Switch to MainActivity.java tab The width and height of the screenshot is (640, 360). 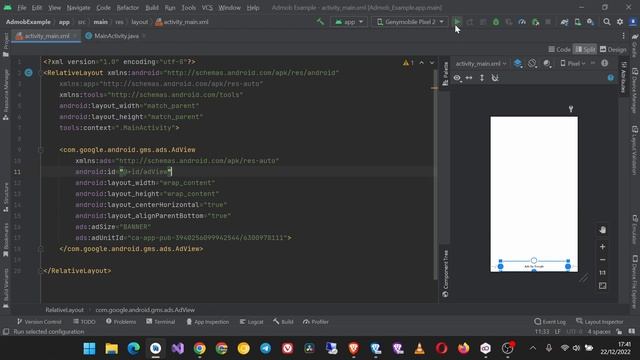pyautogui.click(x=116, y=36)
